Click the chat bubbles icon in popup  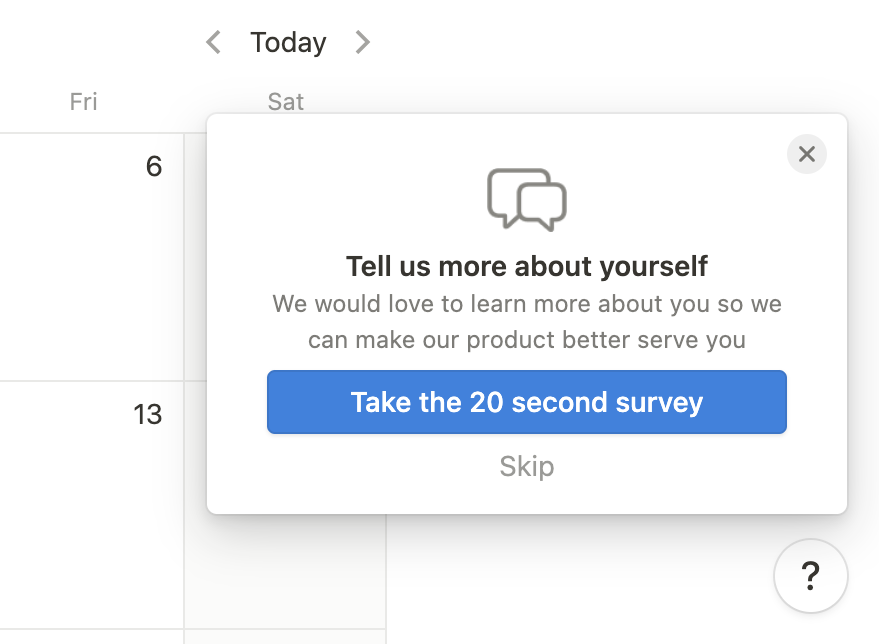(x=527, y=198)
